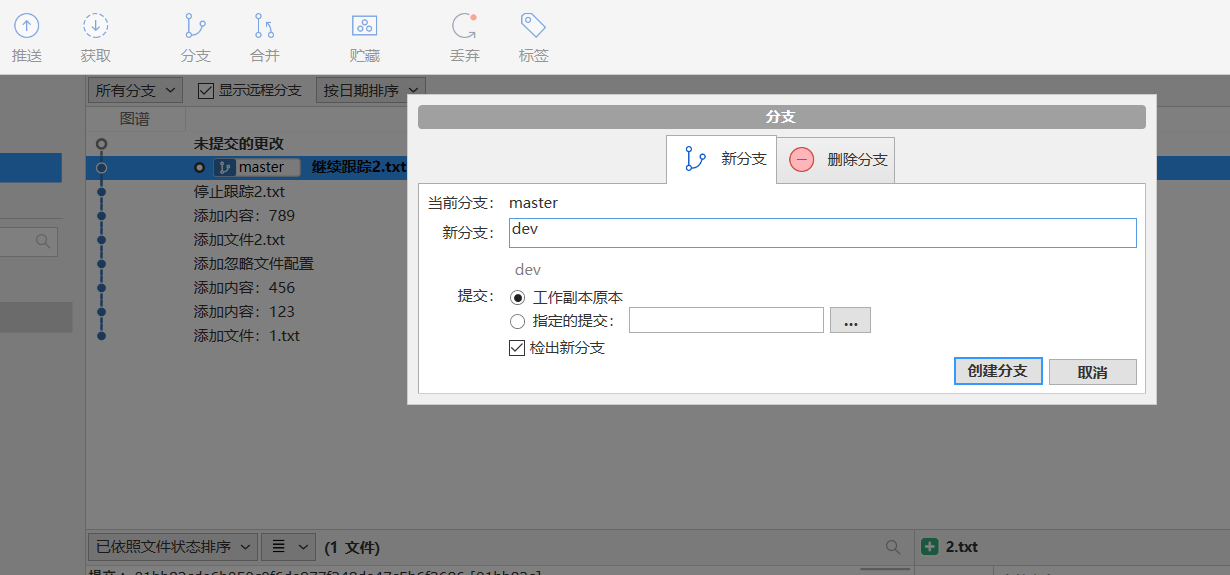Click the 取消 button

point(1092,372)
